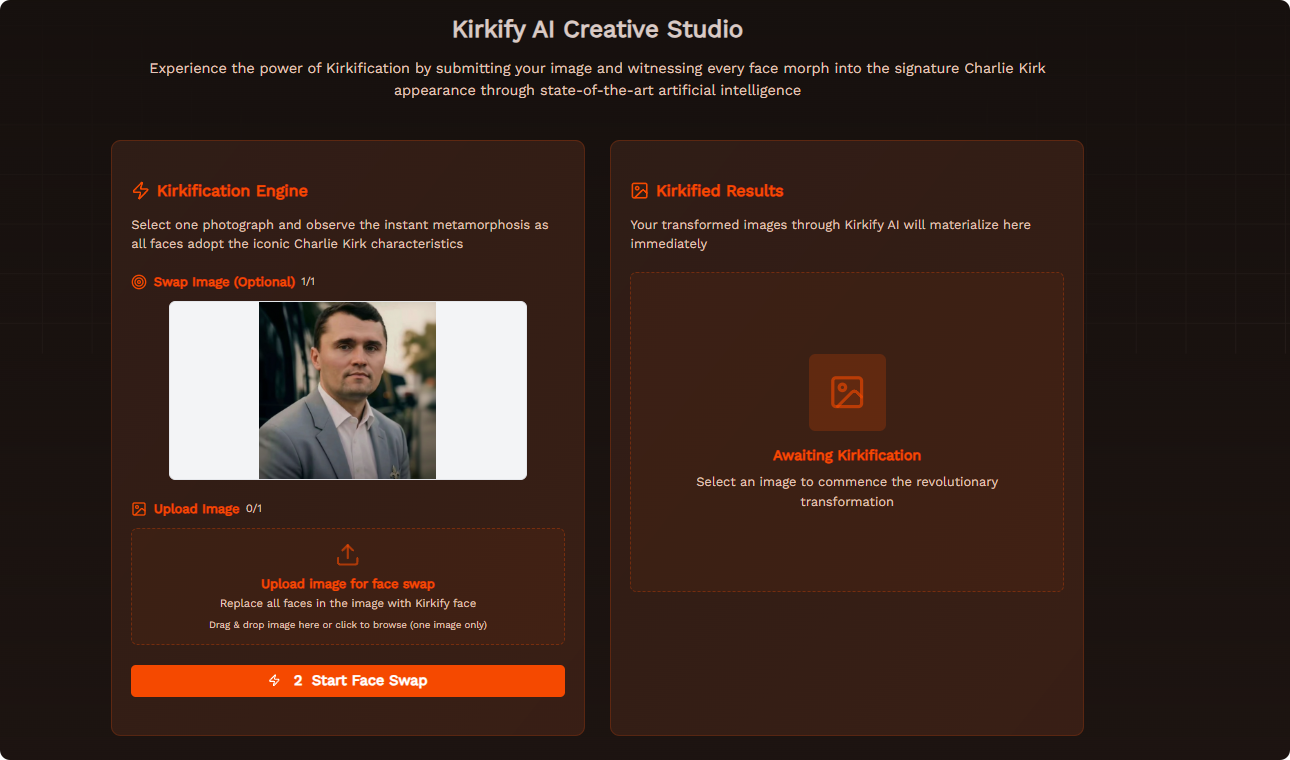Select the Kirkification Engine panel title
Viewport: 1290px width, 760px height.
pos(232,190)
